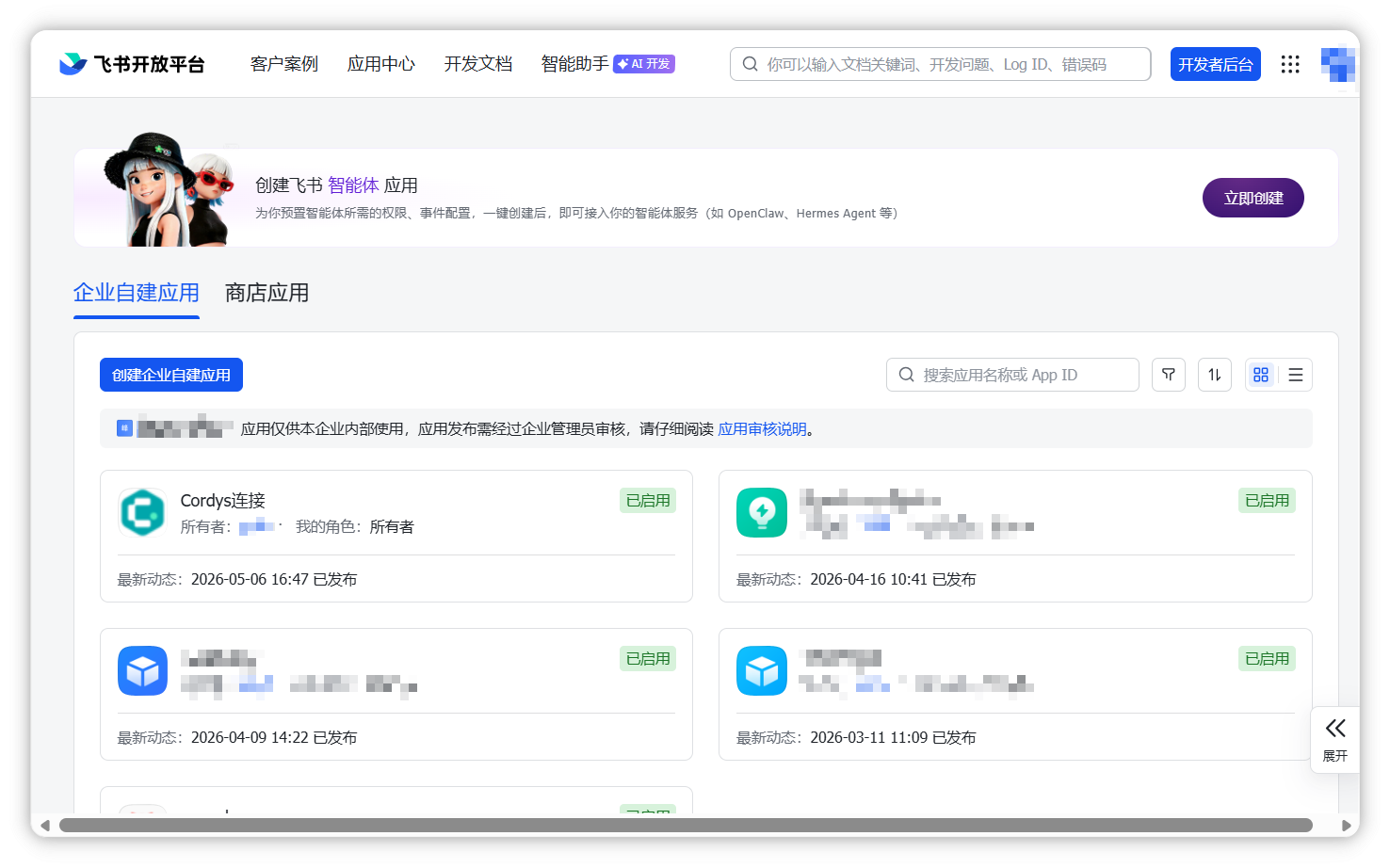This screenshot has height=868, width=1390.
Task: Switch to grid card view
Action: [1261, 375]
